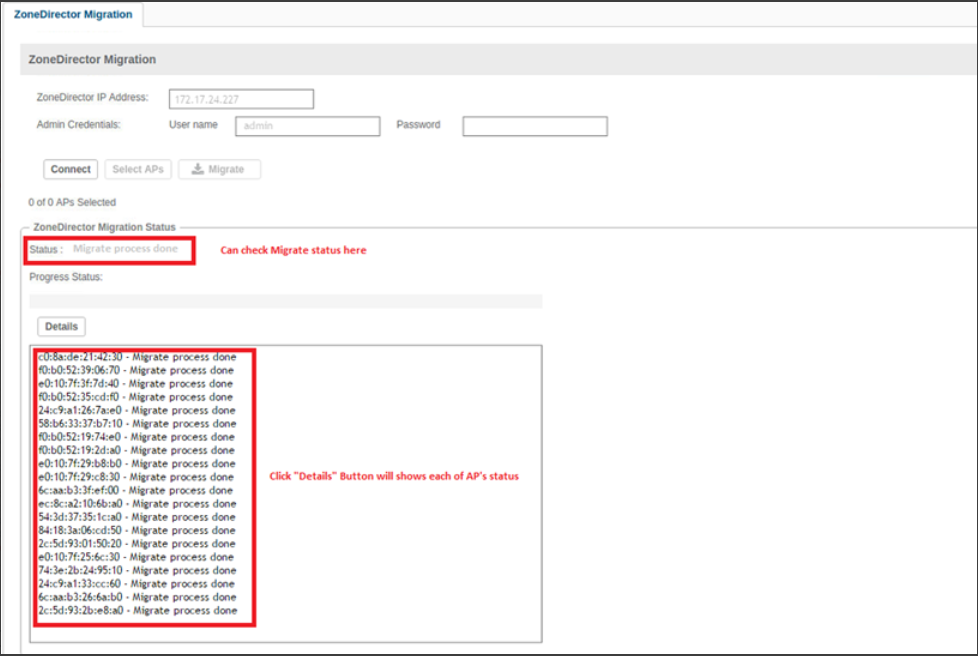Click the last entry 2c:5d:93:2b:e8:a0
The width and height of the screenshot is (978, 656).
tap(137, 610)
